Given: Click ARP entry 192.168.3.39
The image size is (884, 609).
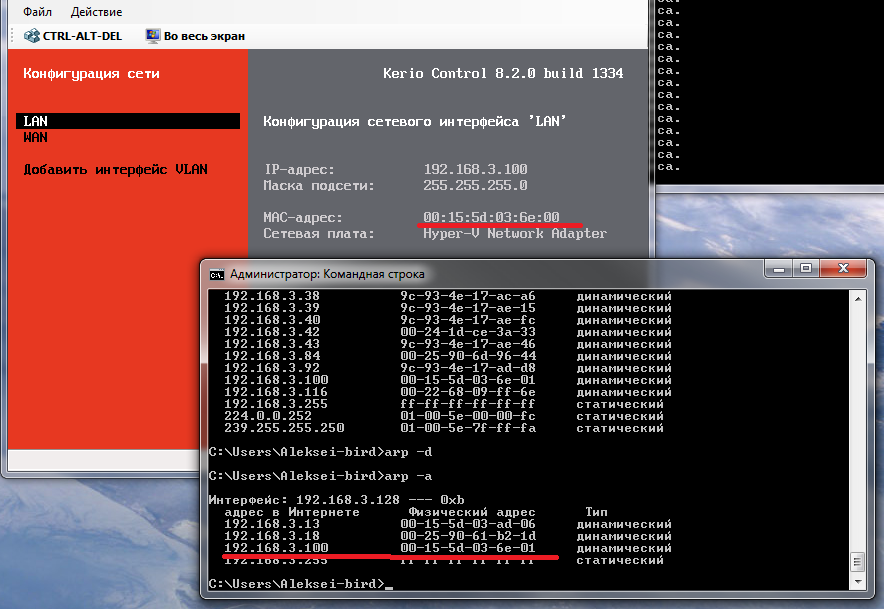Looking at the screenshot, I should coord(272,308).
